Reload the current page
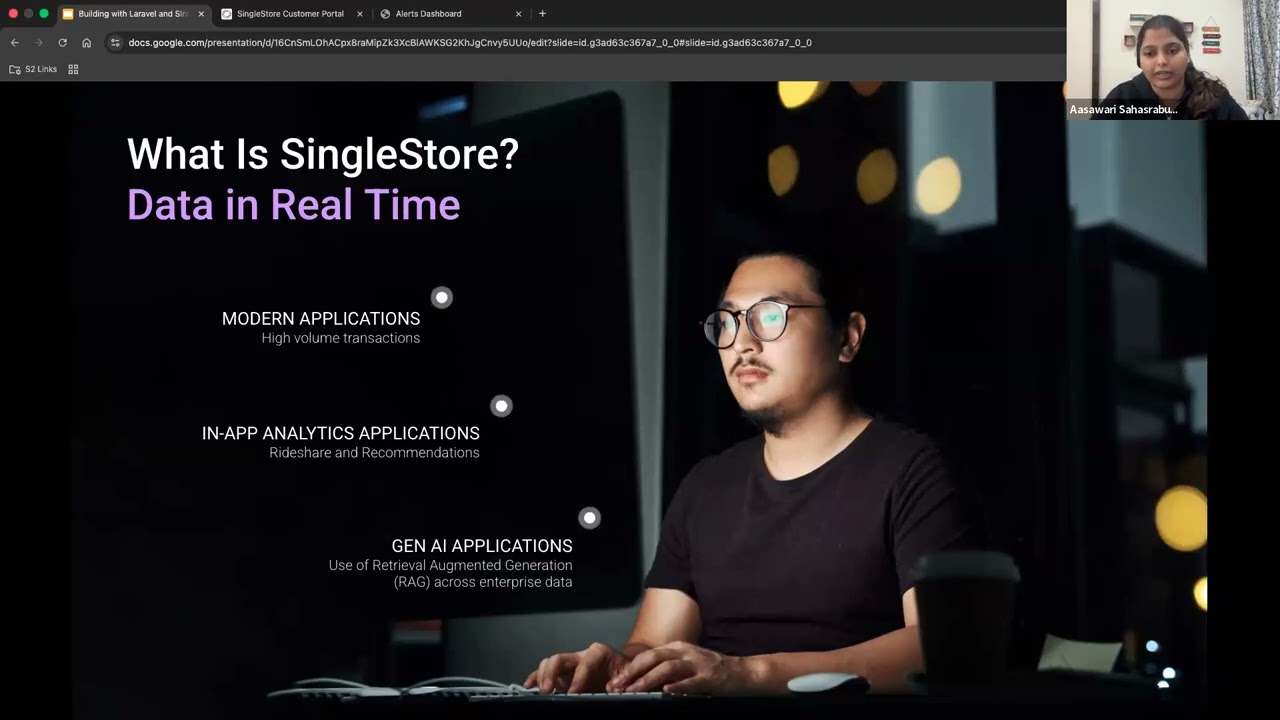Screen dimensions: 1280x720 point(63,43)
